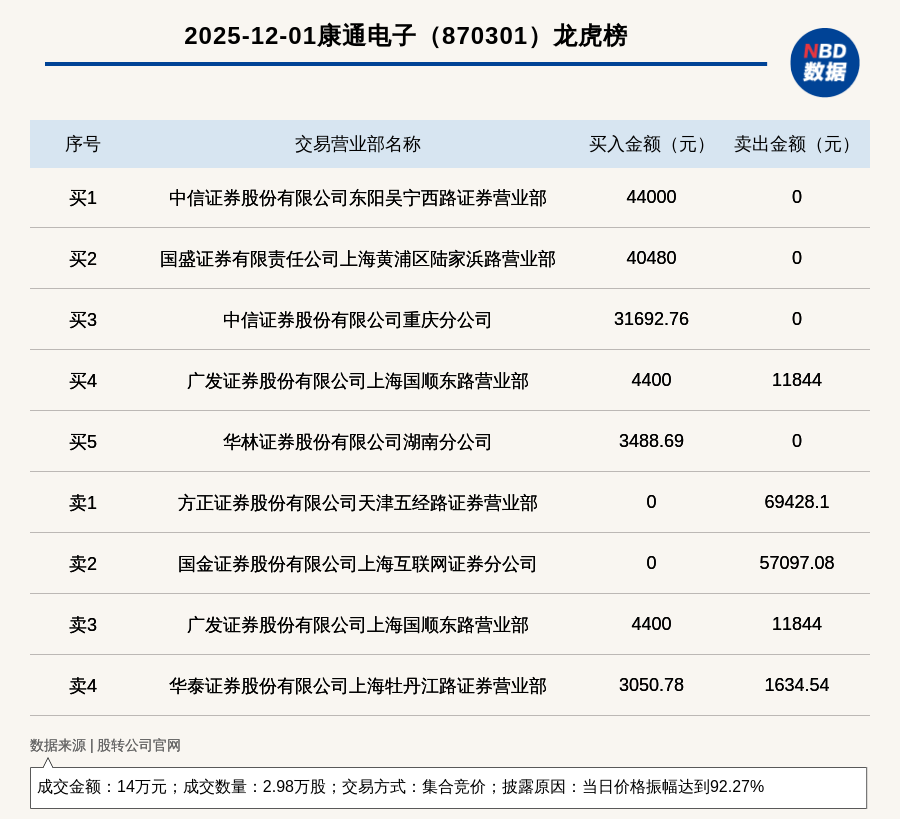This screenshot has height=819, width=900.
Task: Click the 康通电子 龙虎榜 title
Action: coord(405,36)
